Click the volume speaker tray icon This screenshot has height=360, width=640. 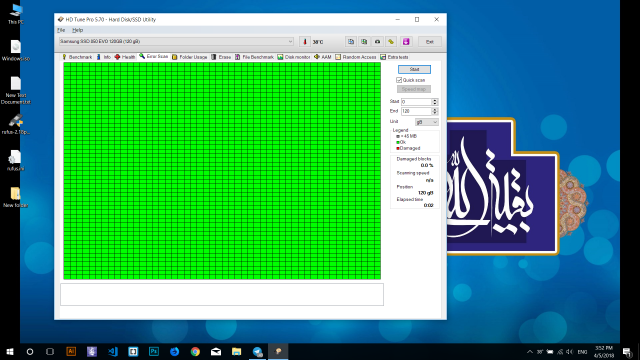click(570, 352)
